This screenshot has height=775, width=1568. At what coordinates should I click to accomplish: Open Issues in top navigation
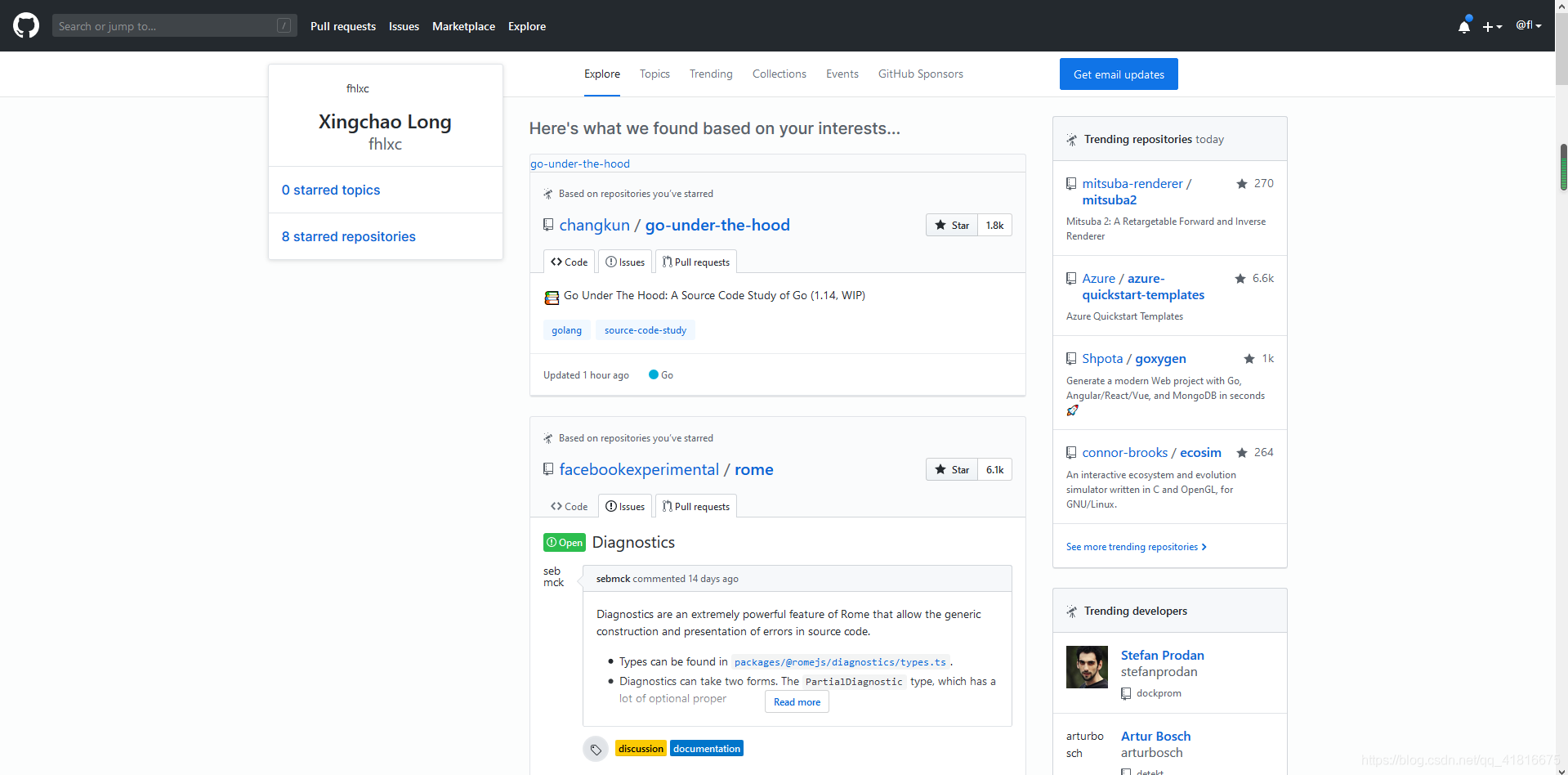pos(404,26)
